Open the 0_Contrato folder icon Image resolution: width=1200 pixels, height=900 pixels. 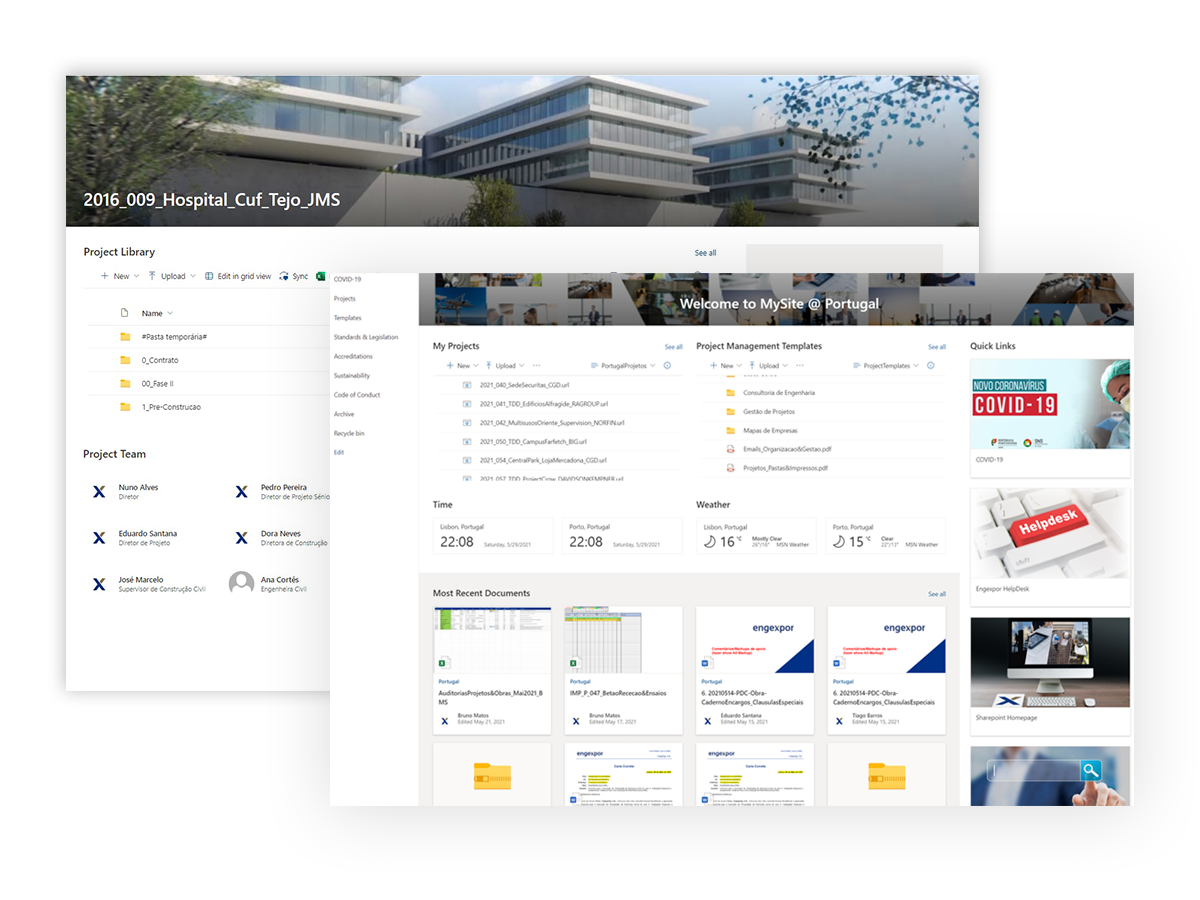125,360
